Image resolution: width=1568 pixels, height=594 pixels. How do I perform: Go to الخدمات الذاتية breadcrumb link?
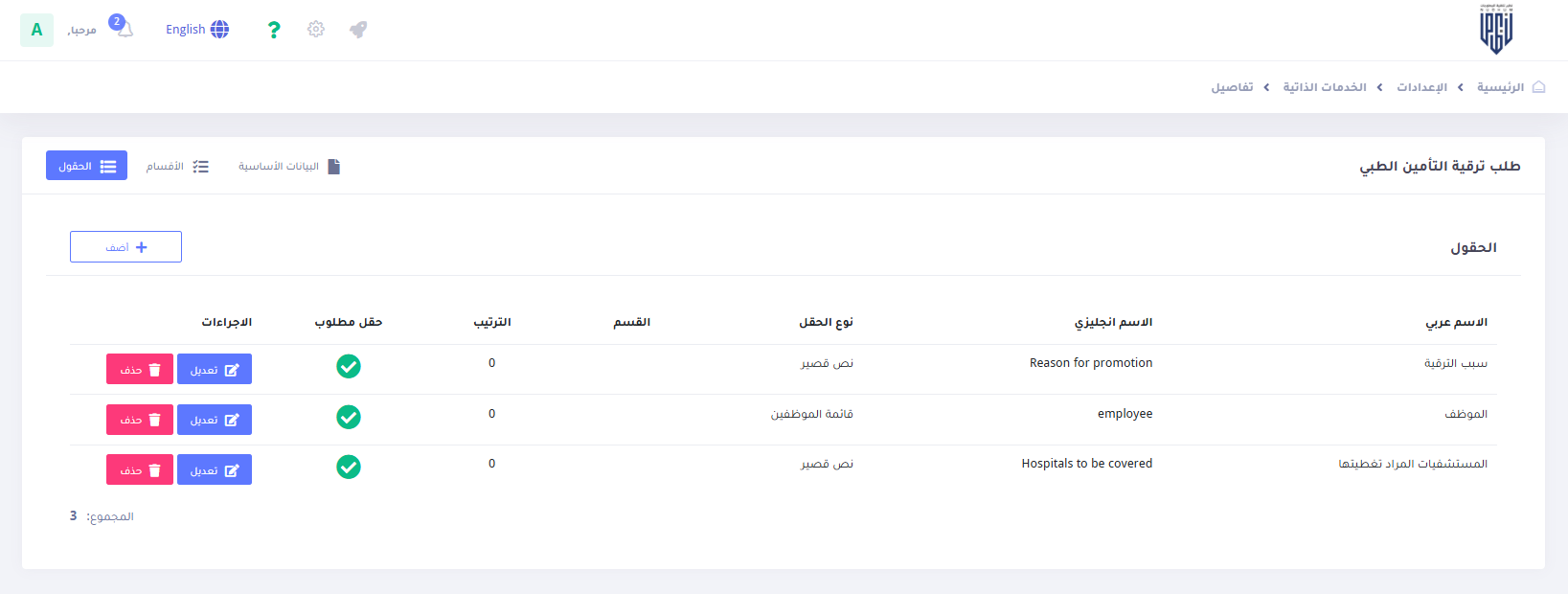coord(1325,87)
